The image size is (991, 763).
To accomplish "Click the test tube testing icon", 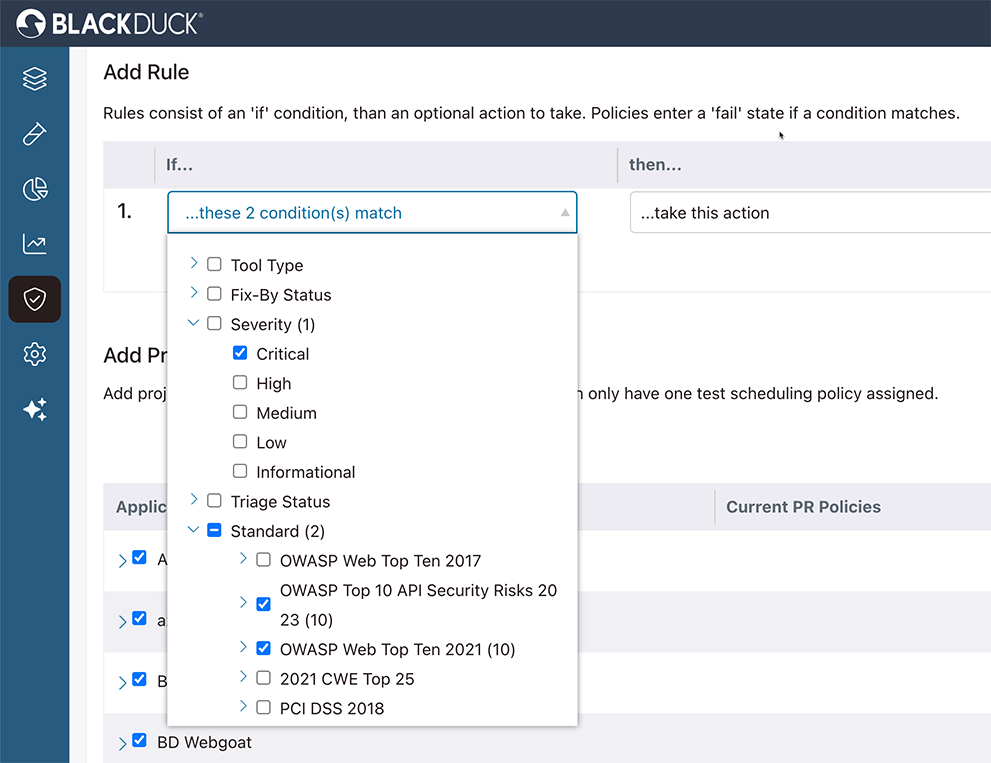I will pyautogui.click(x=34, y=133).
